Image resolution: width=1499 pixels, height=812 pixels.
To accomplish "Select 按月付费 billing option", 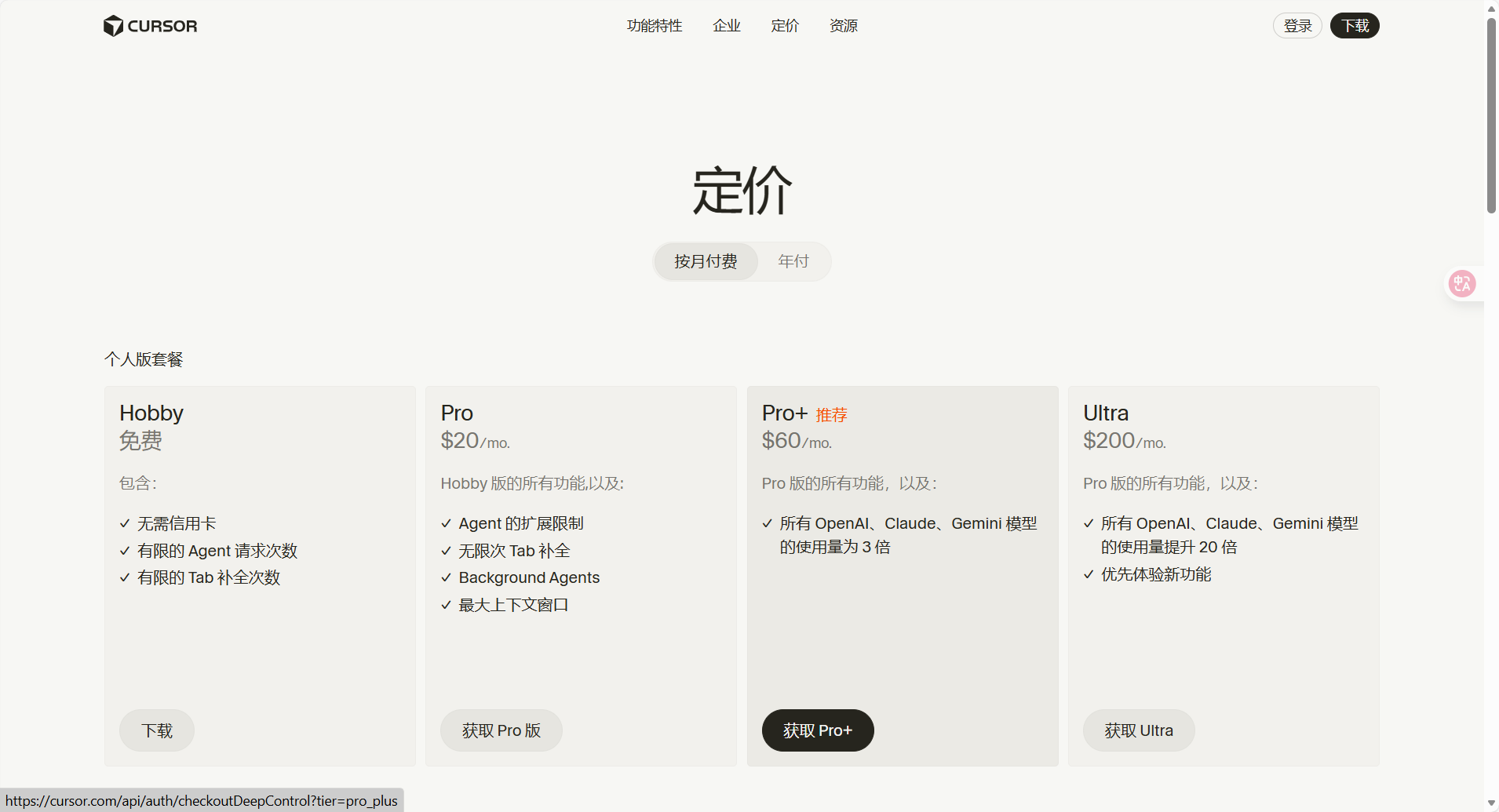I will [x=706, y=261].
